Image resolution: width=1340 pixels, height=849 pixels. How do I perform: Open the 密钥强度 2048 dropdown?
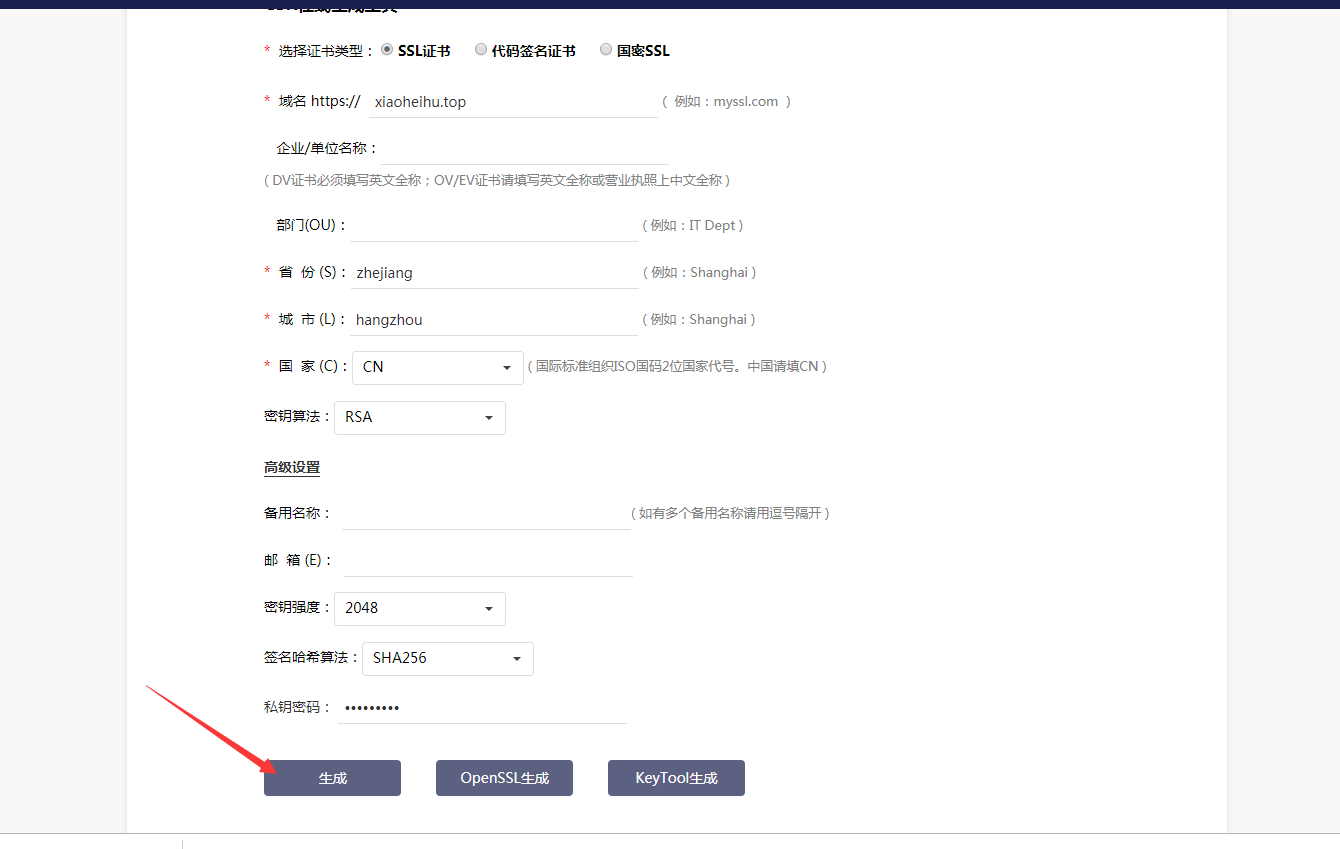tap(419, 608)
